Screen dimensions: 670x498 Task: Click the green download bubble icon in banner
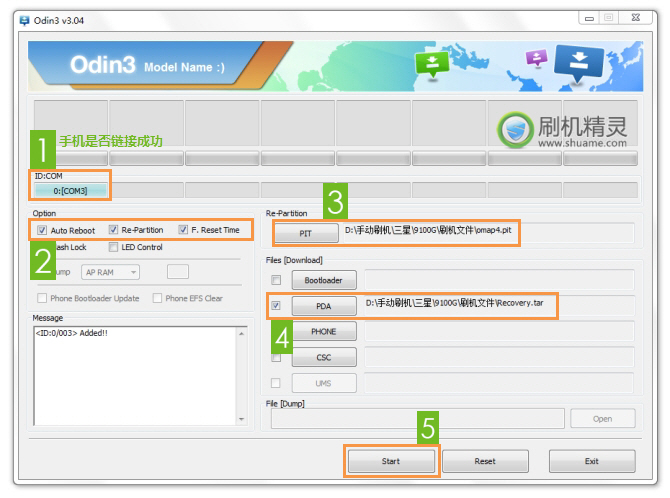coord(432,64)
